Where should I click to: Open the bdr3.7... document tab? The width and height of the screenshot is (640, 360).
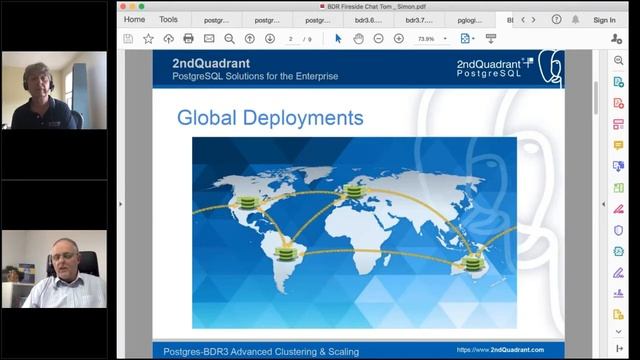point(419,20)
